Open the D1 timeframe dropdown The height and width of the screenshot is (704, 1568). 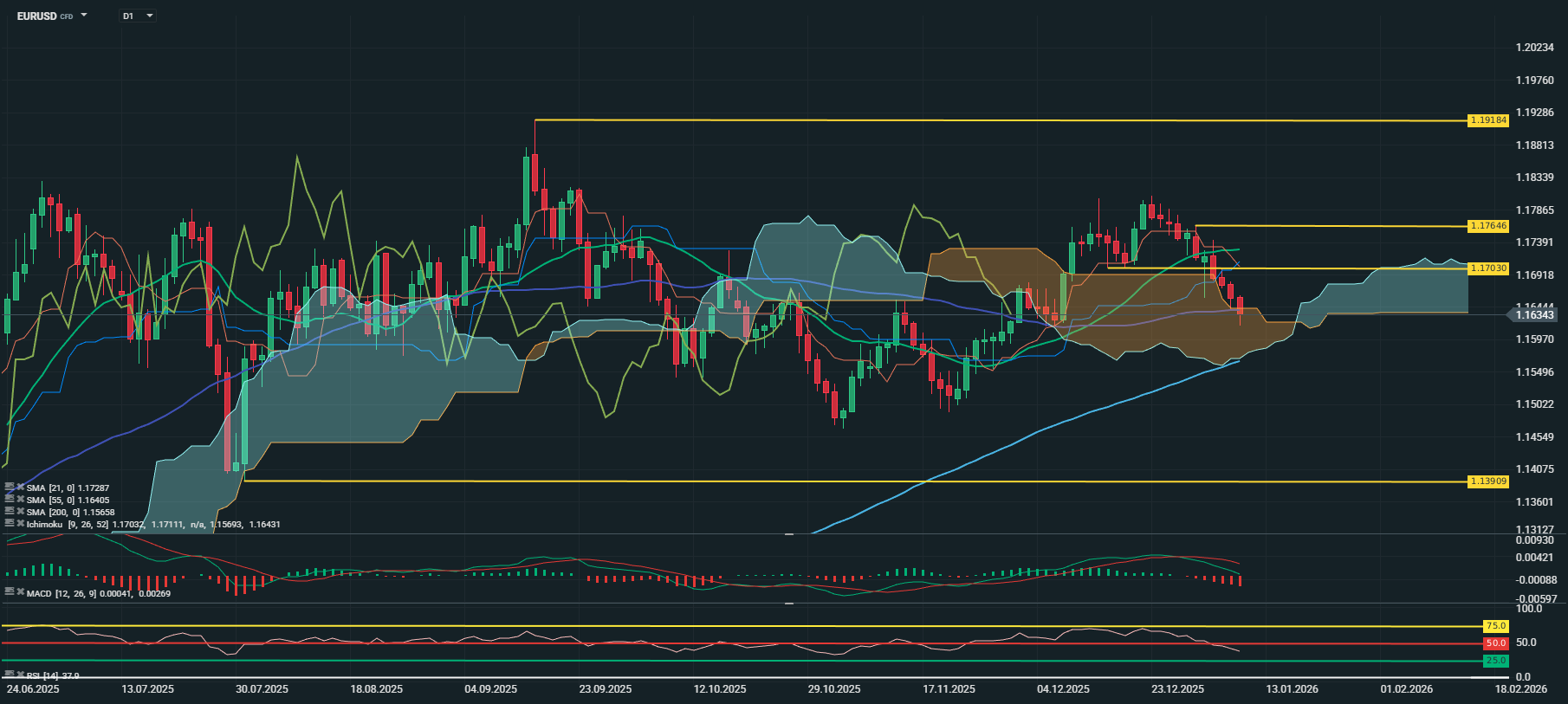click(138, 16)
